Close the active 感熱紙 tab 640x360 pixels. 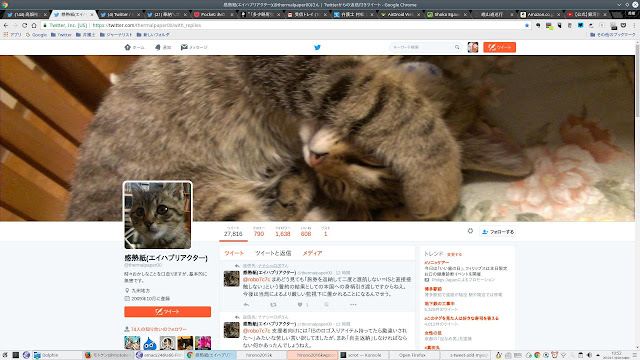[x=92, y=14]
